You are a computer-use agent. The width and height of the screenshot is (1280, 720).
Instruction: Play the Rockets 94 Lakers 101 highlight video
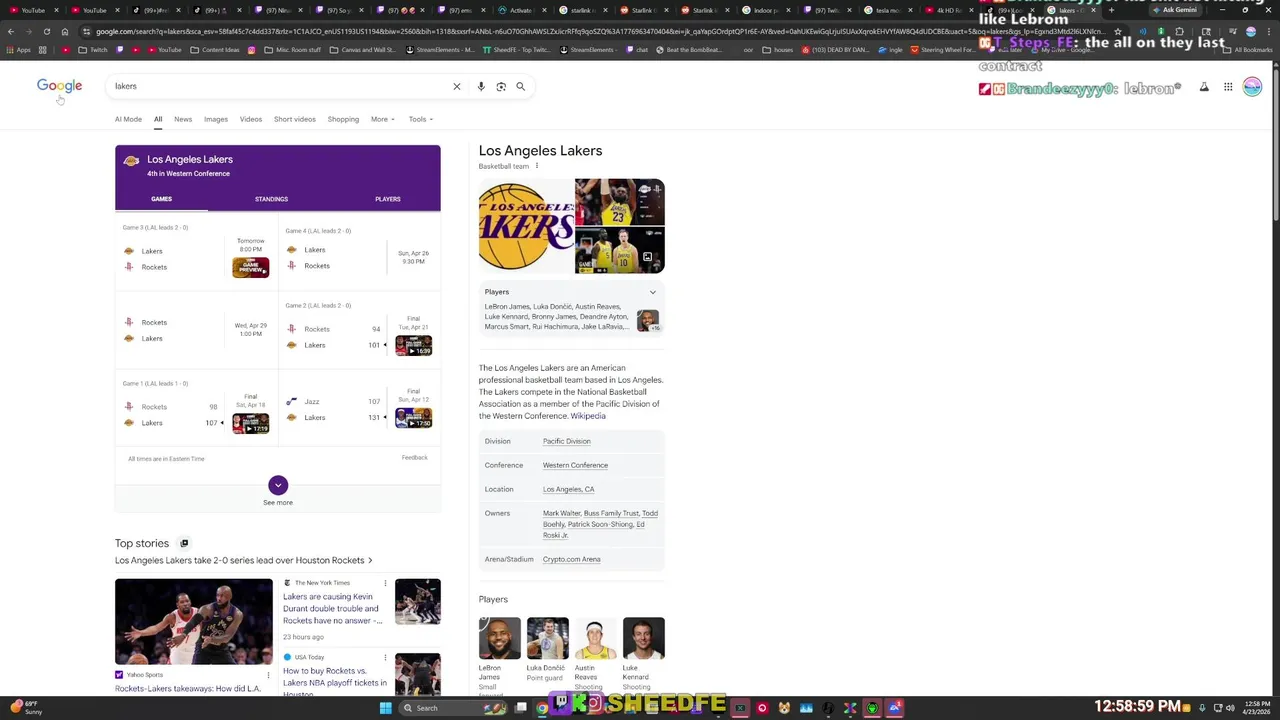(413, 346)
